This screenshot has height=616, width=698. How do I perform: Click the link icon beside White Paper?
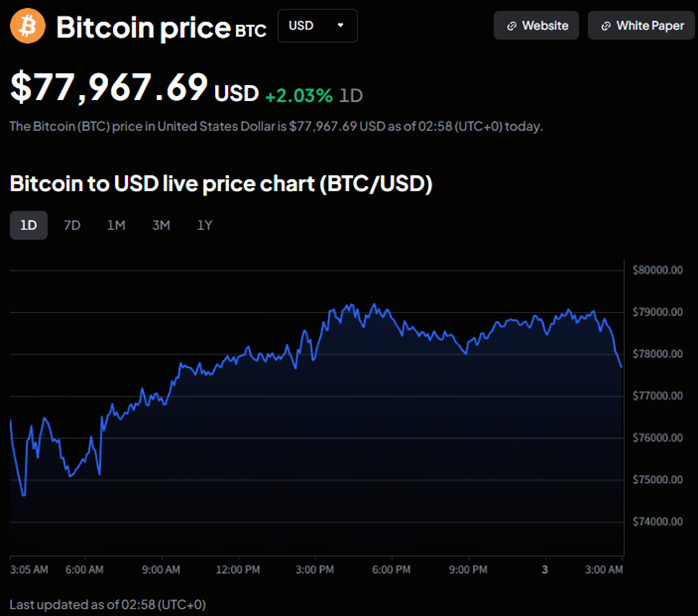(x=606, y=26)
